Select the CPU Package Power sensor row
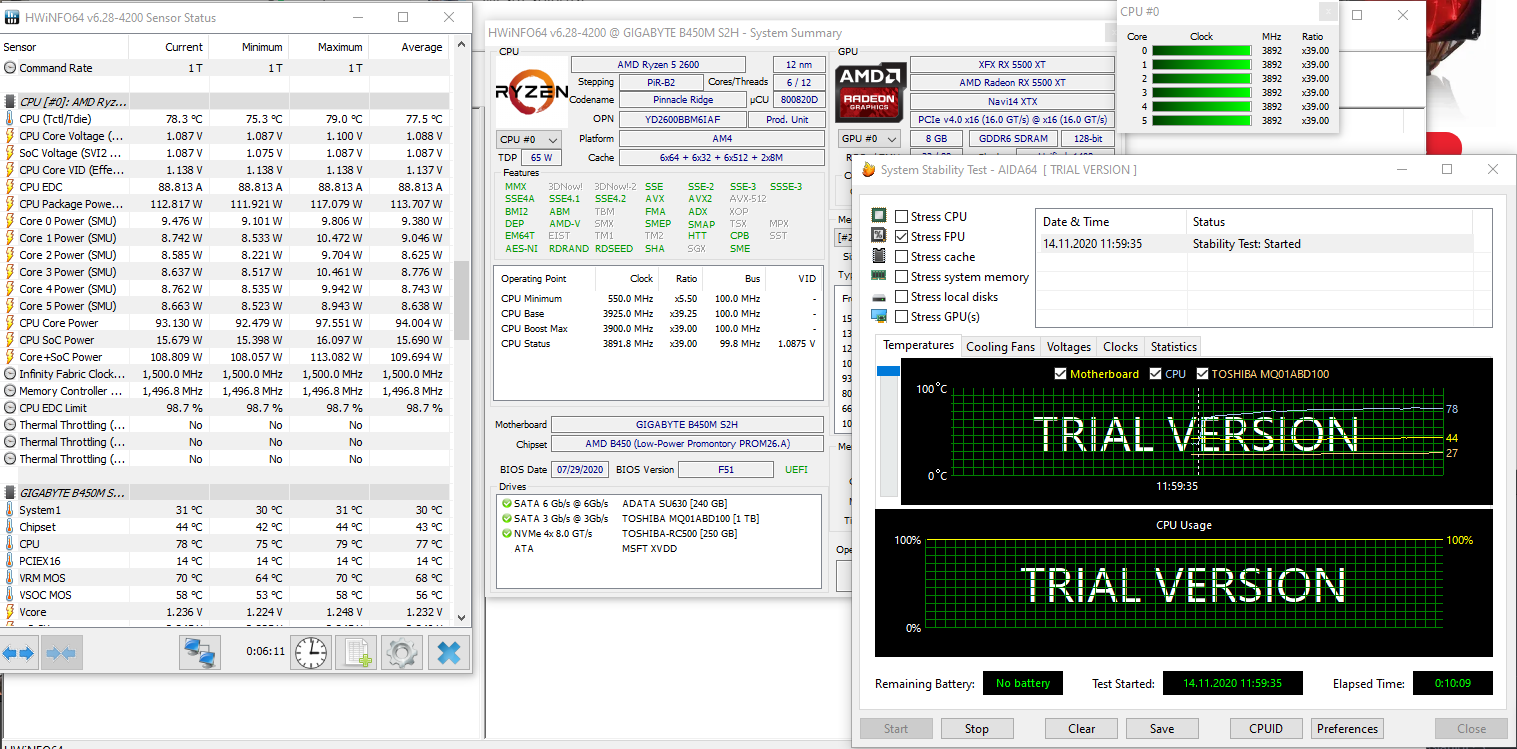This screenshot has height=749, width=1517. [x=226, y=204]
